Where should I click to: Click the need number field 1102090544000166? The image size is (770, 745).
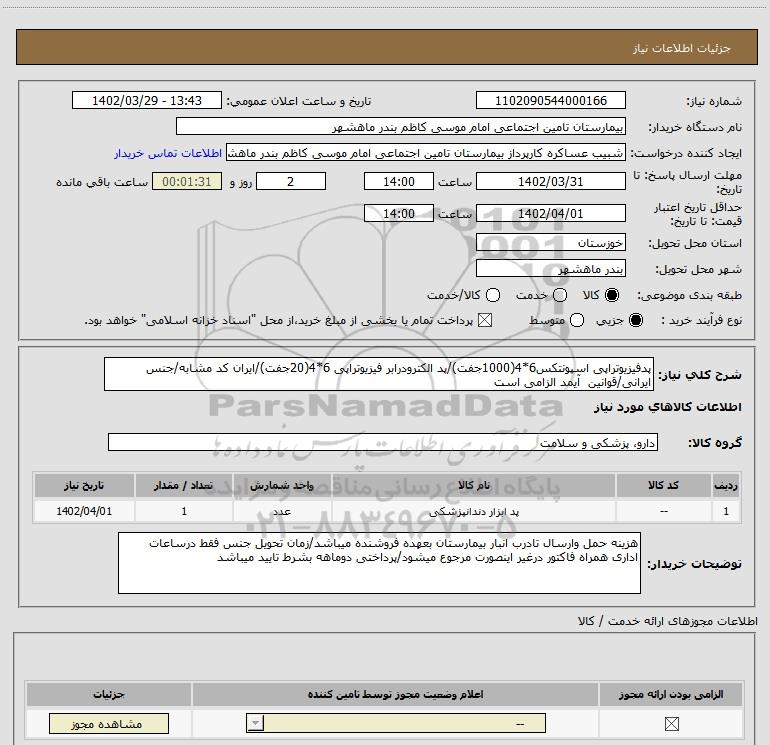click(550, 101)
